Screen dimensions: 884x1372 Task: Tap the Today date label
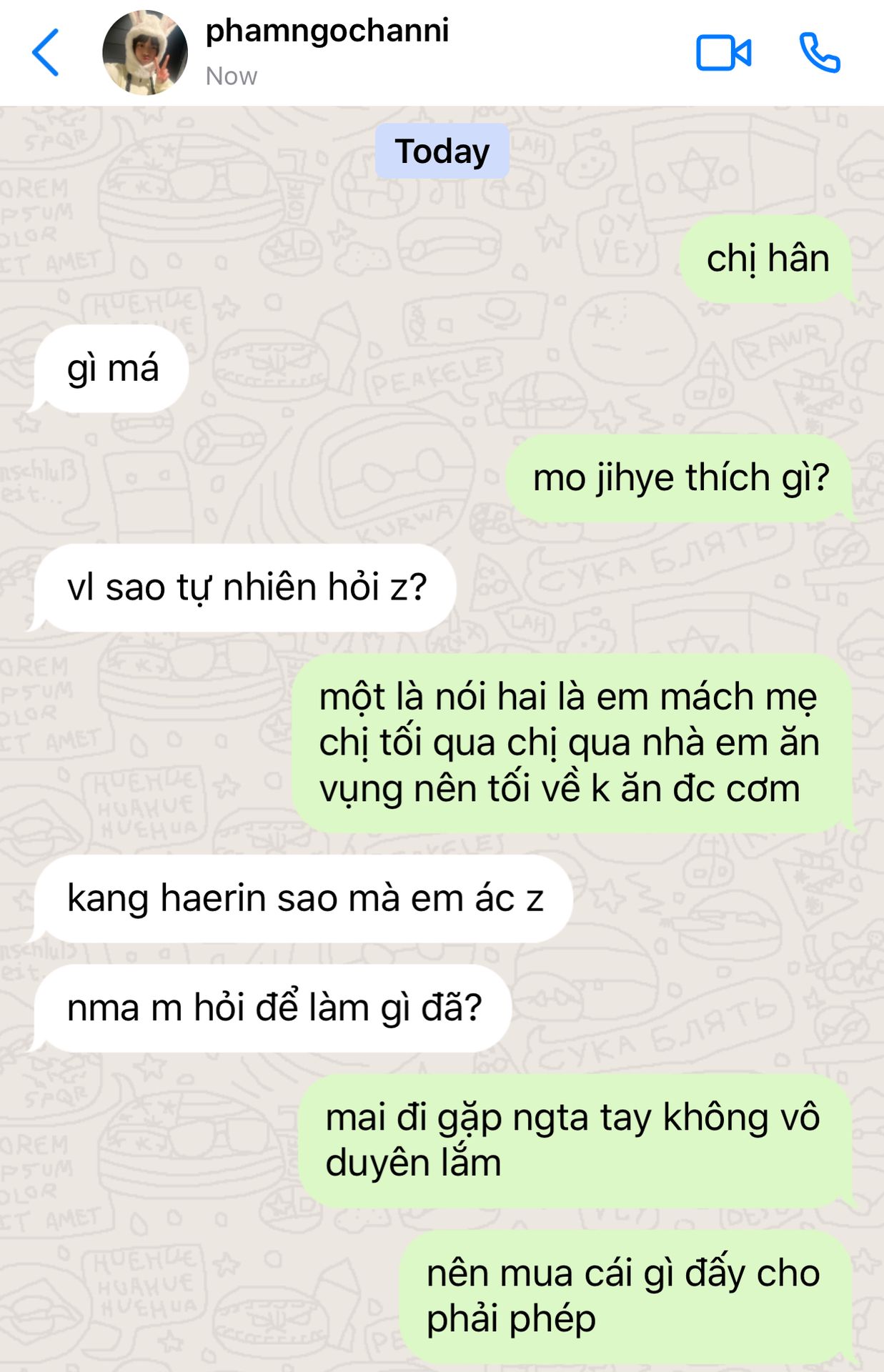(x=442, y=151)
